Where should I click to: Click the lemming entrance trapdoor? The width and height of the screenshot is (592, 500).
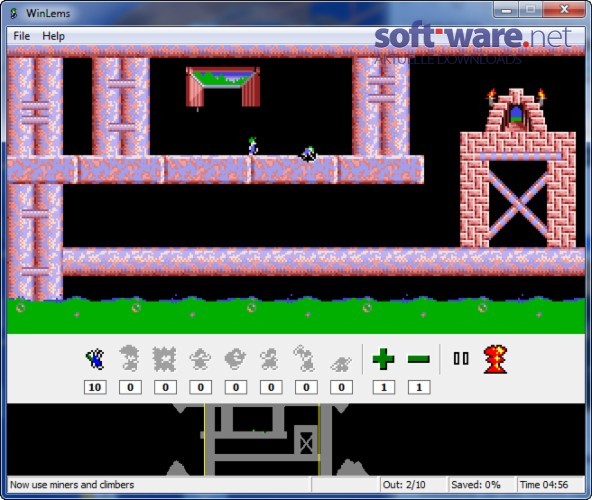point(223,88)
